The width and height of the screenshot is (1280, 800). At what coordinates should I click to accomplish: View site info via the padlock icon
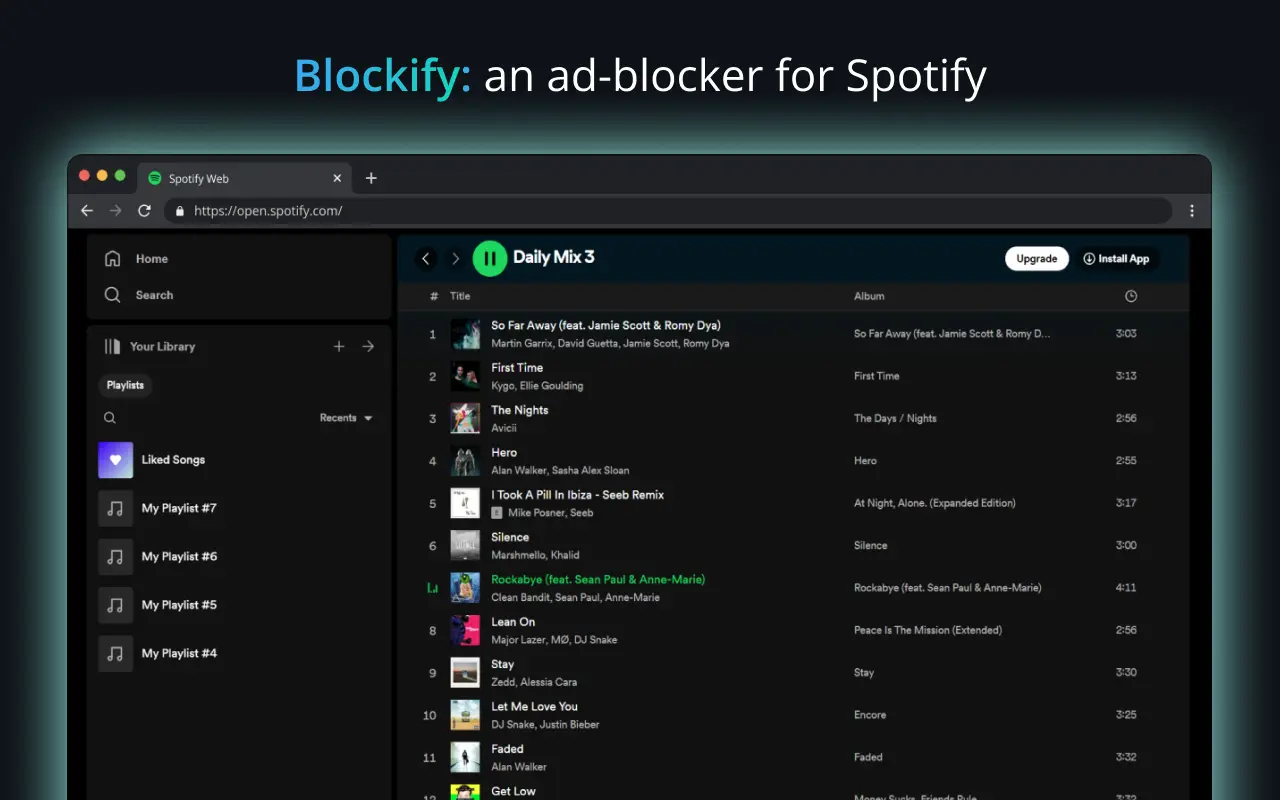tap(178, 211)
